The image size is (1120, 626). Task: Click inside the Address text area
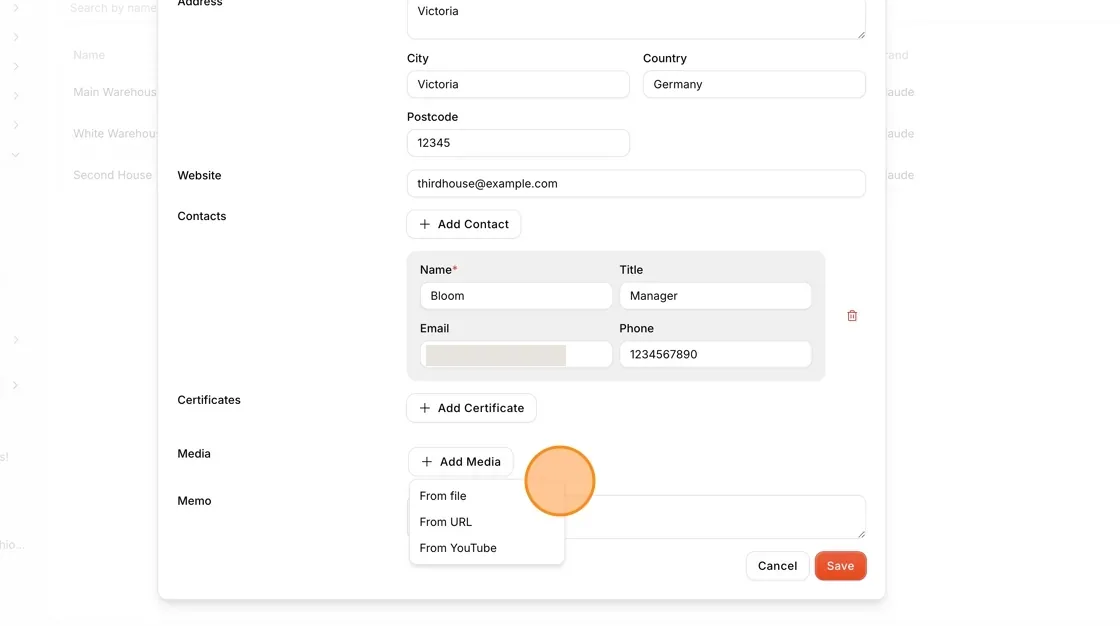click(636, 18)
